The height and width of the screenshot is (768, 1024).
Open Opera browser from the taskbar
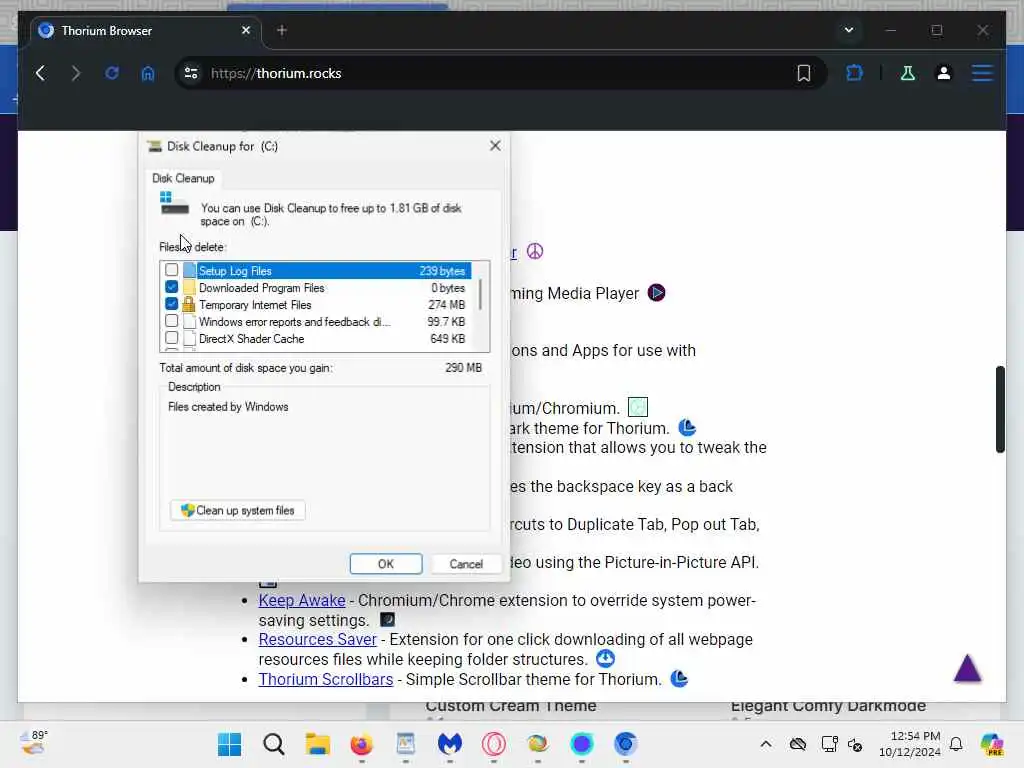pos(494,744)
